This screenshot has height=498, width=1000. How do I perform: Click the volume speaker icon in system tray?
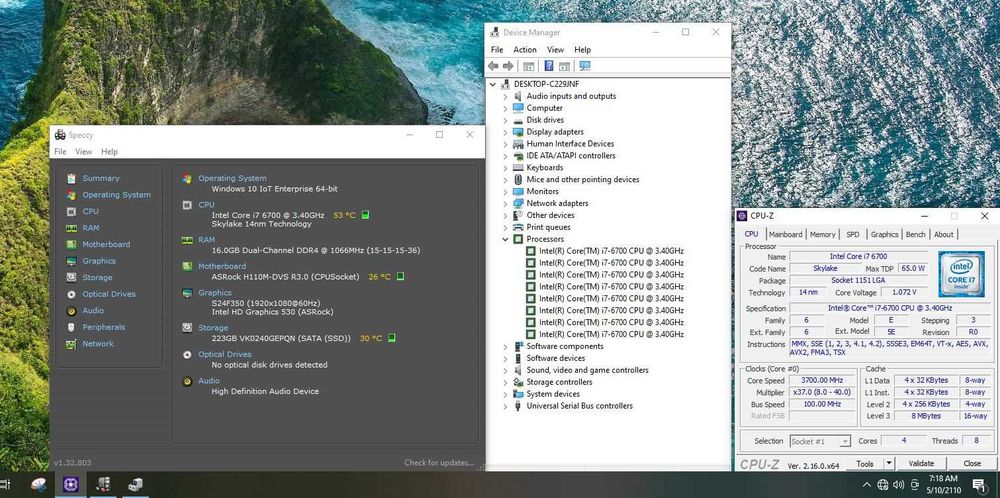click(x=899, y=485)
